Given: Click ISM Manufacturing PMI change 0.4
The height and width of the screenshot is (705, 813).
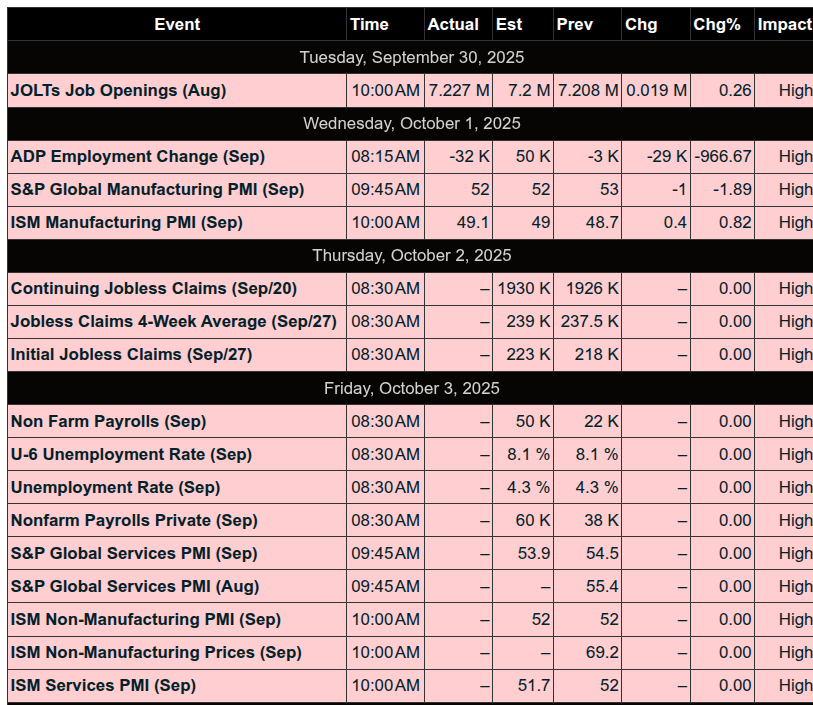Looking at the screenshot, I should coord(675,222).
